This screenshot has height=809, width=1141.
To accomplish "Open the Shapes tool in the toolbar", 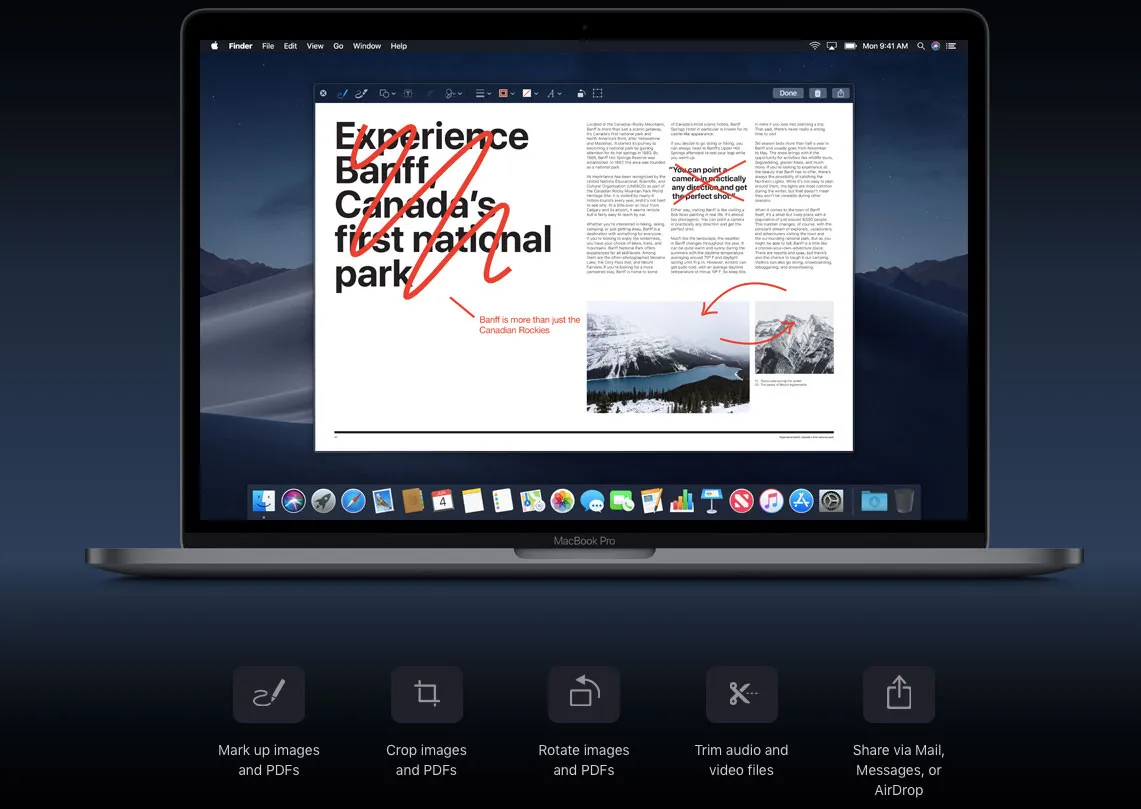I will (x=385, y=92).
